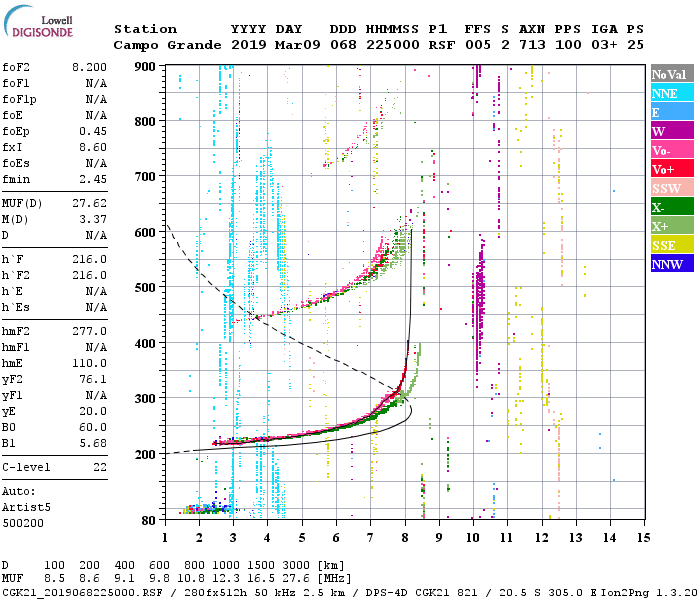Viewport: 700px width, 600px height.
Task: Click the 200 km height axis label
Action: [145, 454]
